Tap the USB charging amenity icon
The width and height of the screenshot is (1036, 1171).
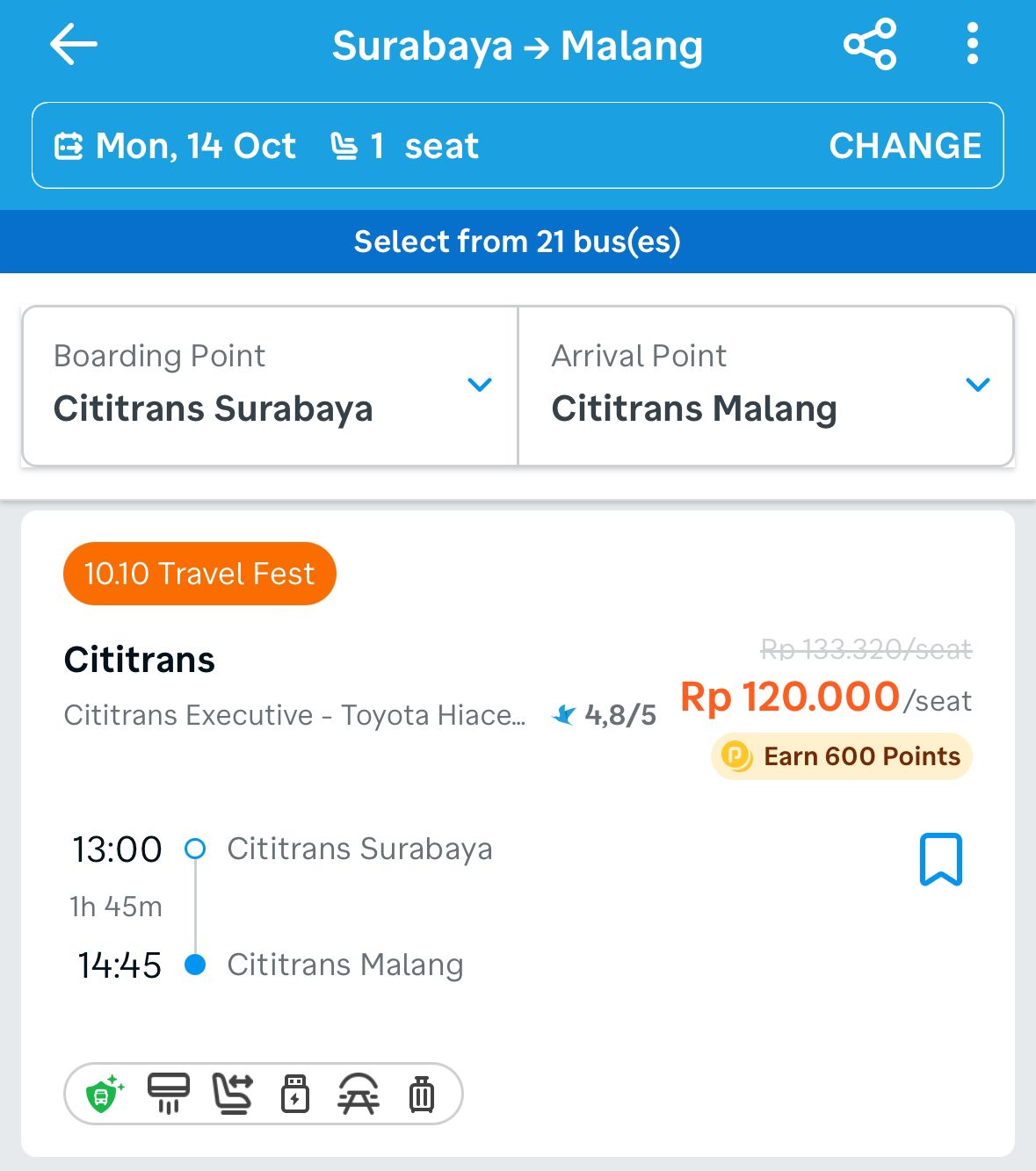tap(295, 1094)
